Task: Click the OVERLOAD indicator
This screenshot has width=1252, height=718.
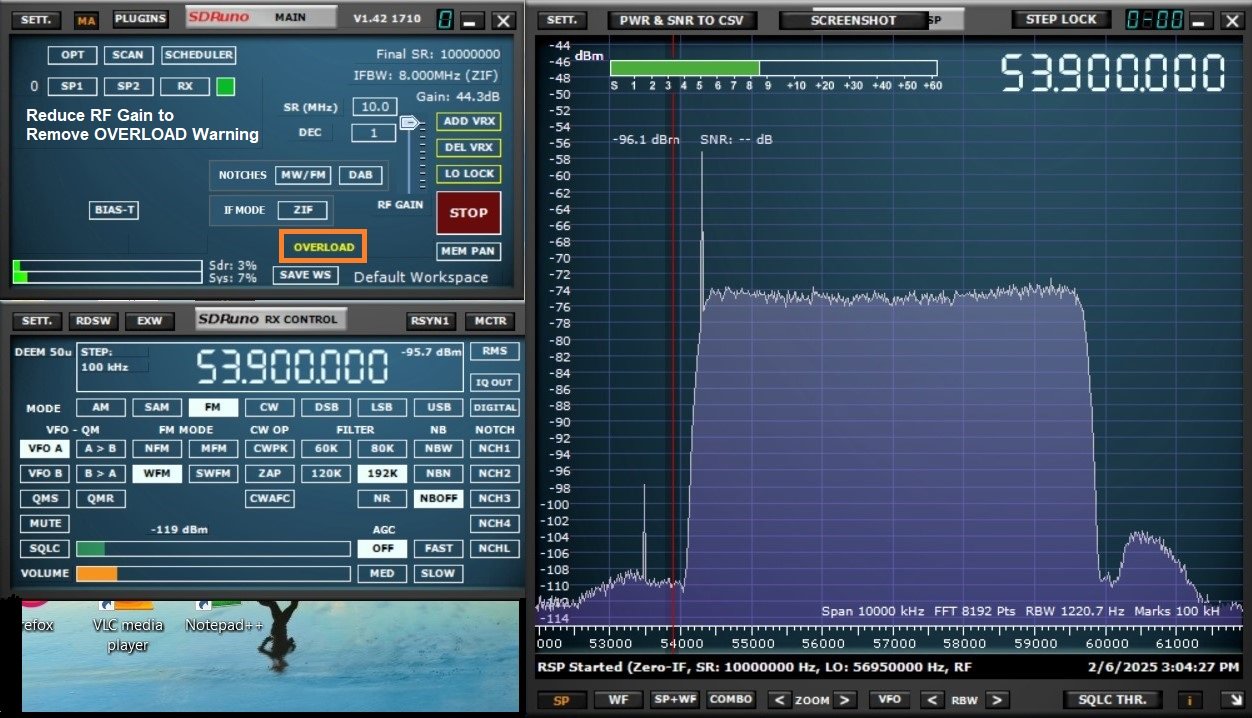Action: click(x=324, y=246)
